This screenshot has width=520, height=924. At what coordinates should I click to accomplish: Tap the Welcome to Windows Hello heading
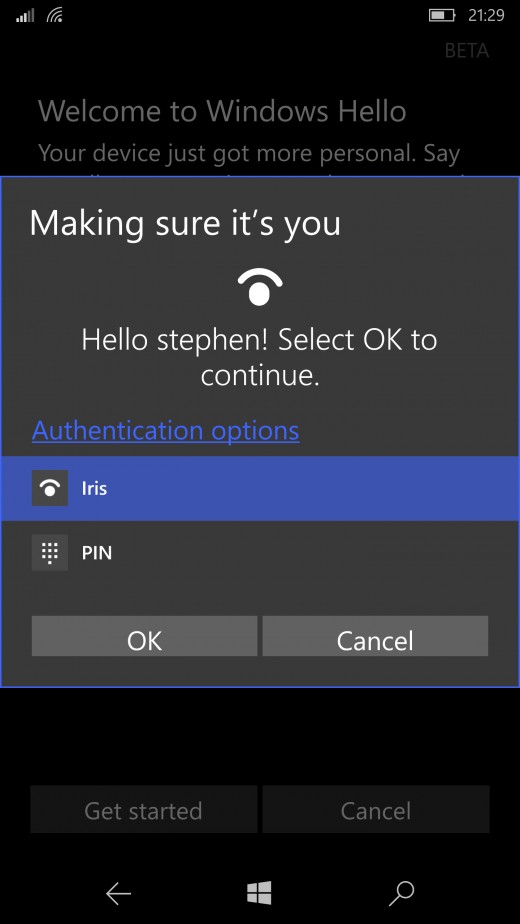222,111
